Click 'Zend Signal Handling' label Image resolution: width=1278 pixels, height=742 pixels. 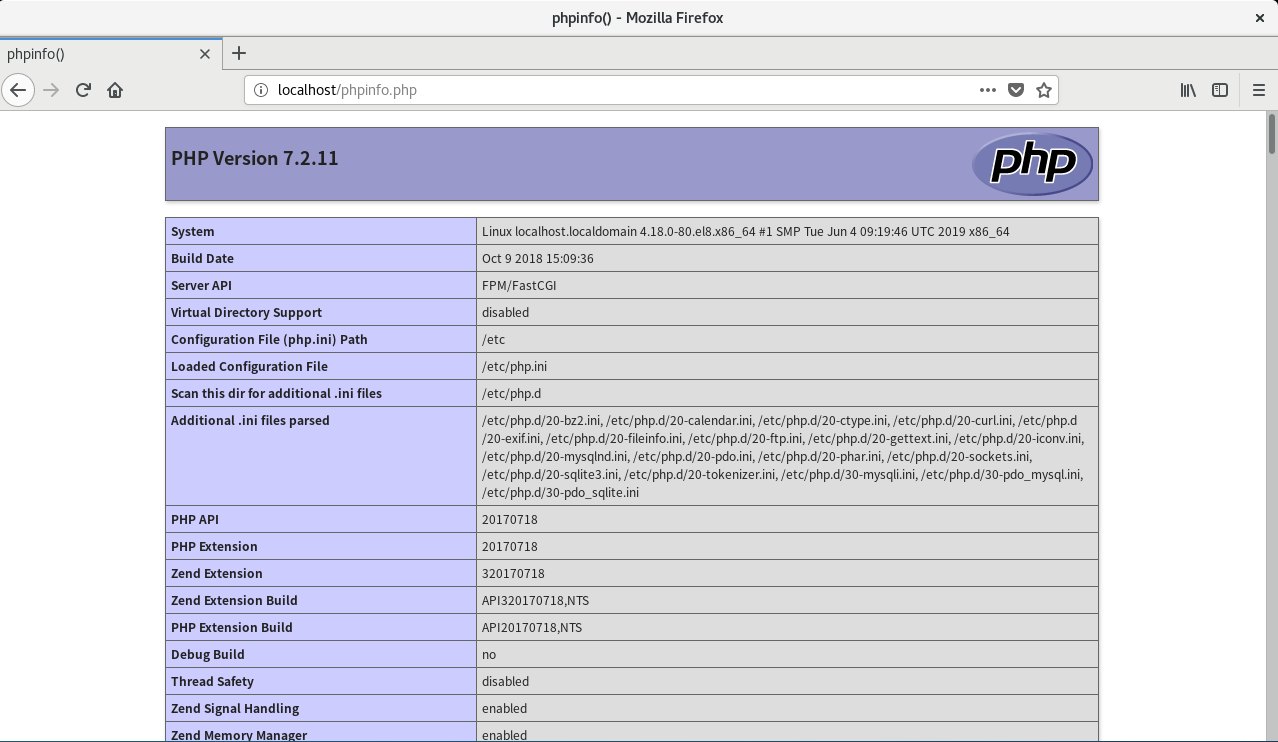[x=235, y=708]
